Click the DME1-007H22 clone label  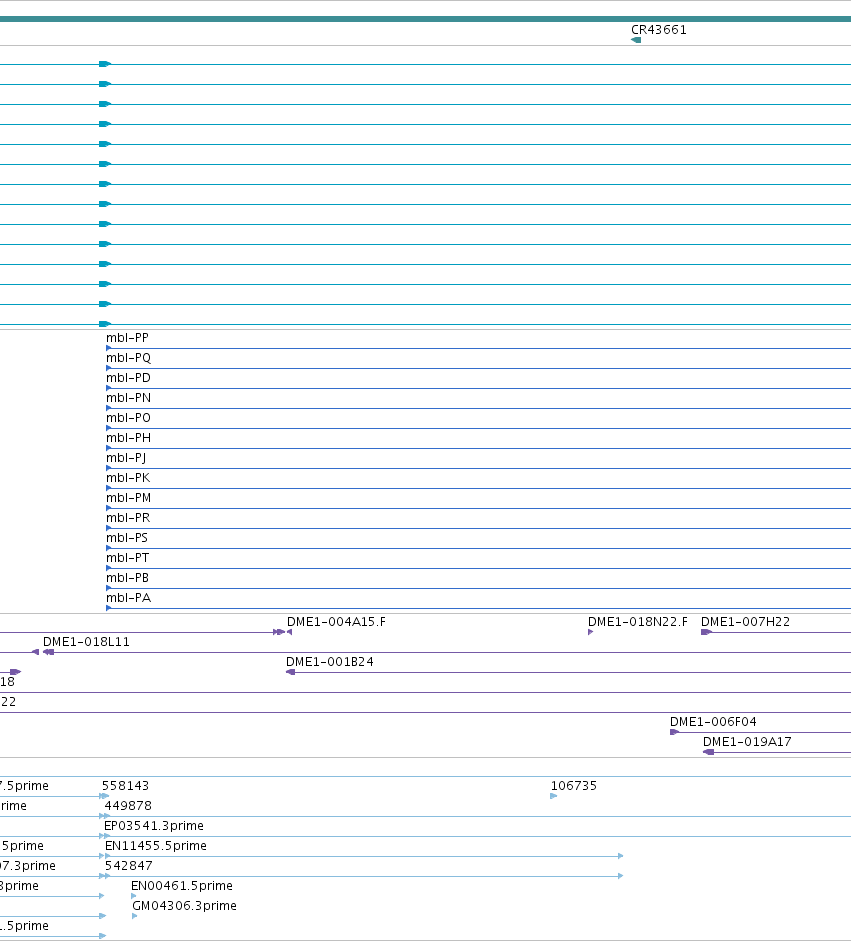pos(745,622)
